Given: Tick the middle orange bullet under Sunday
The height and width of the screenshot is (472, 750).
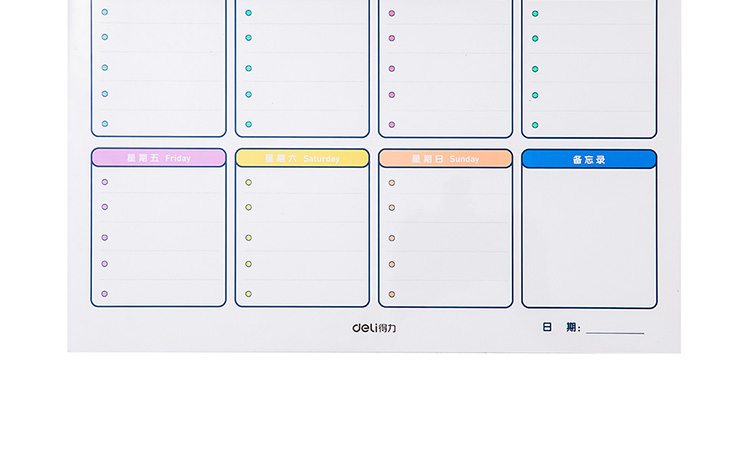Looking at the screenshot, I should pos(392,238).
